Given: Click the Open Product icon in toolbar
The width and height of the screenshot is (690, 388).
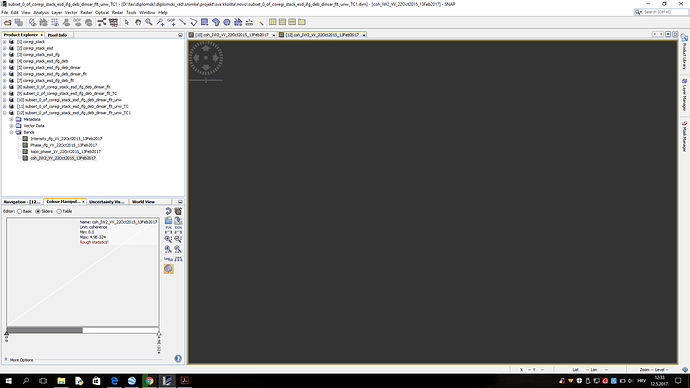Looking at the screenshot, I should tap(7, 22).
